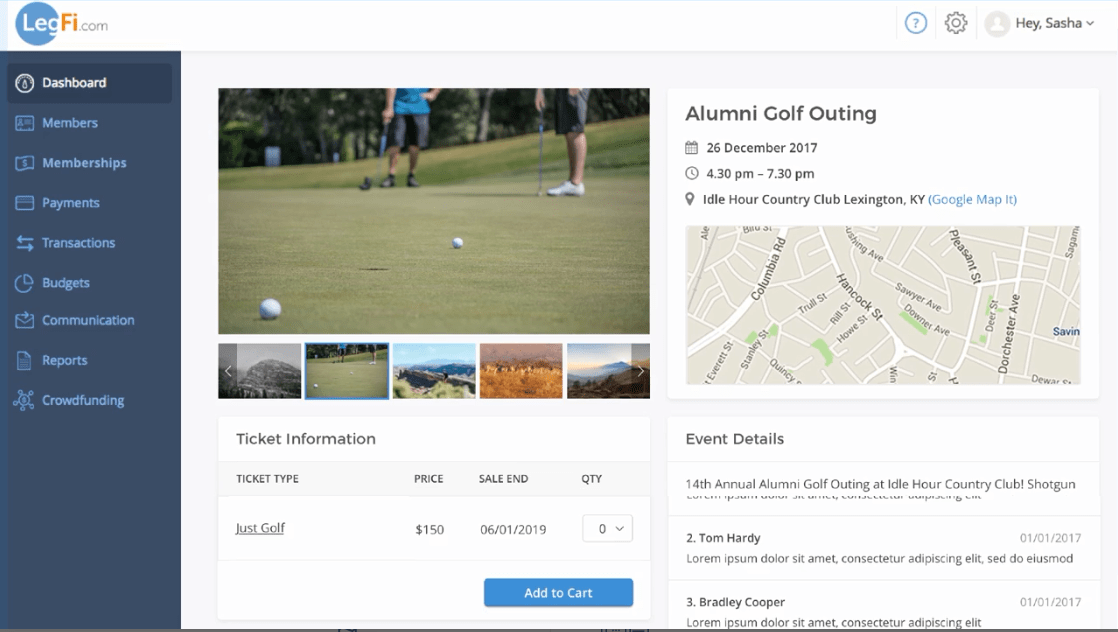Open the Hey, Sasha user dropdown

(1041, 23)
